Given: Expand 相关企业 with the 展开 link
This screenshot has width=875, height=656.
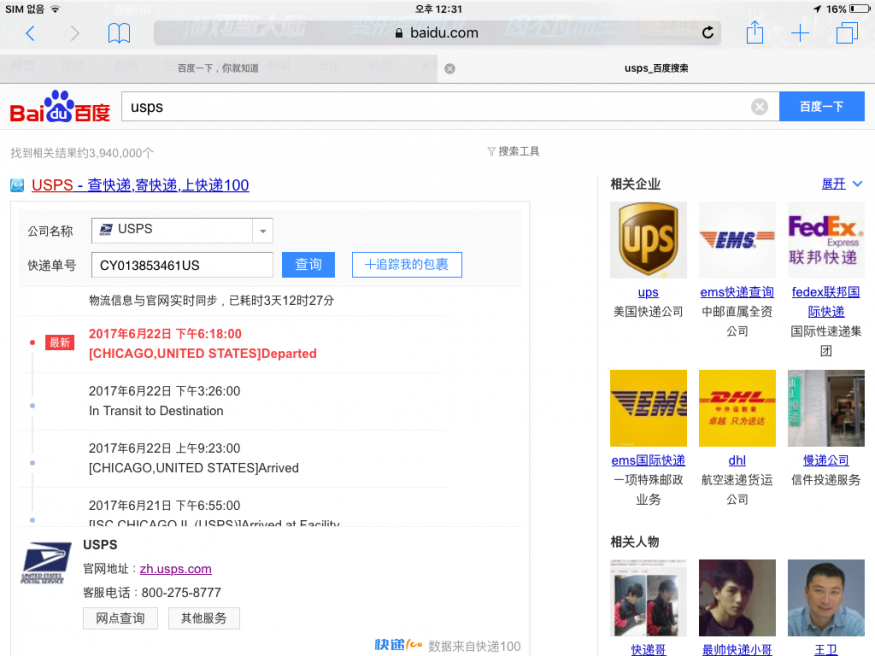Looking at the screenshot, I should 833,184.
